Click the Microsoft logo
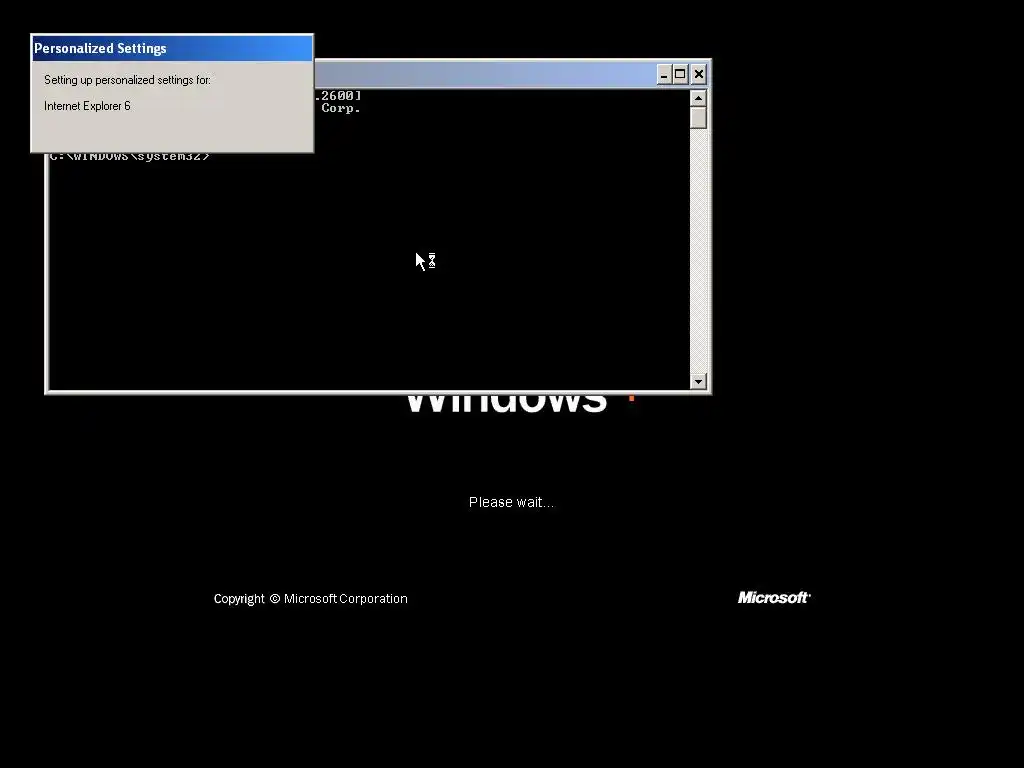This screenshot has height=768, width=1024. [x=774, y=598]
